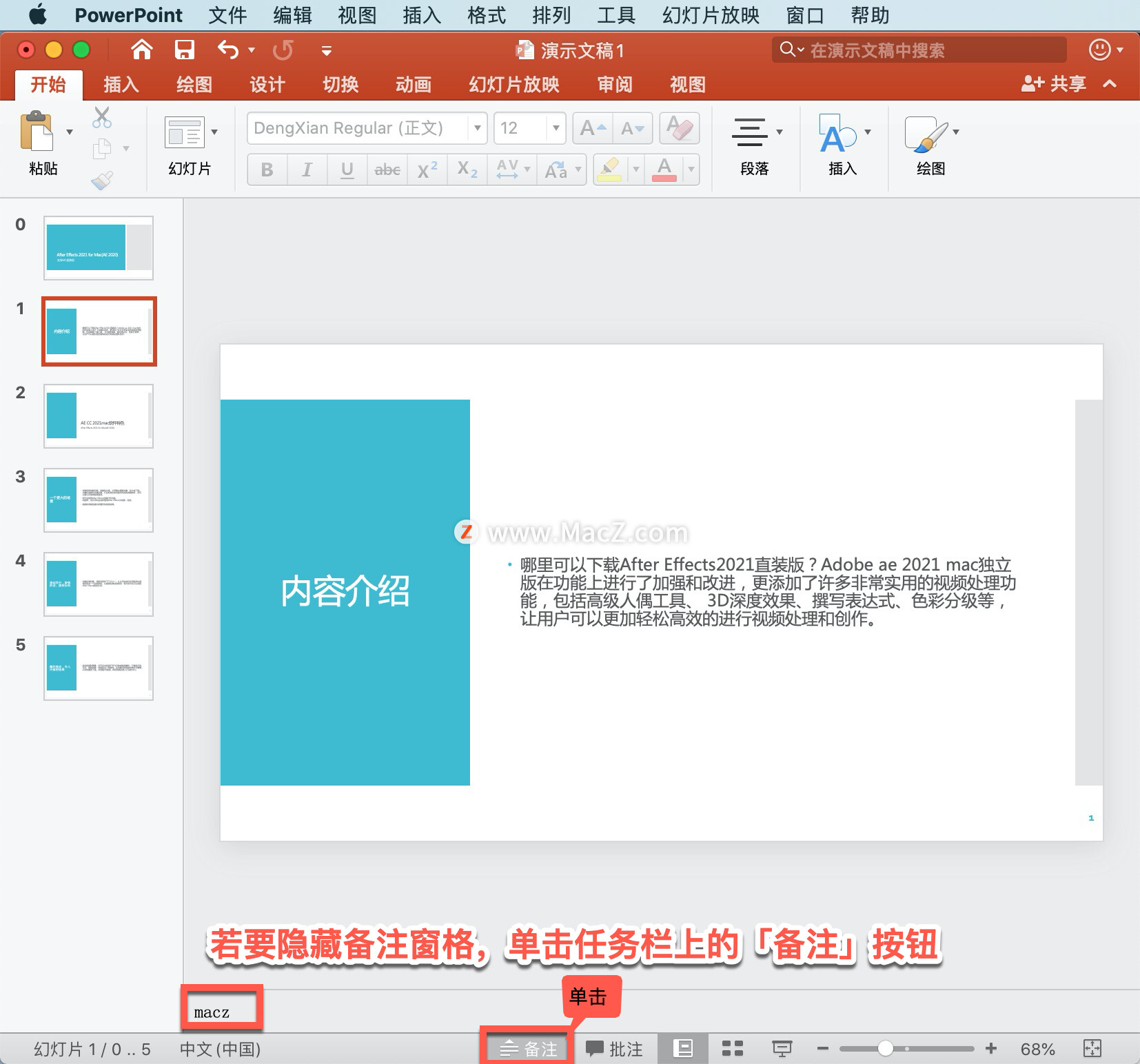Toggle italic formatting
Image resolution: width=1140 pixels, height=1064 pixels.
point(307,170)
